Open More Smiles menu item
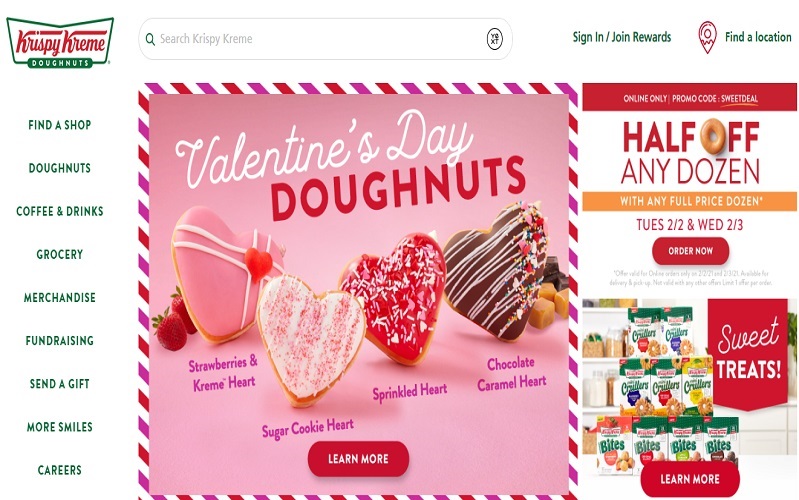Viewport: 799px width, 500px height. (x=60, y=427)
